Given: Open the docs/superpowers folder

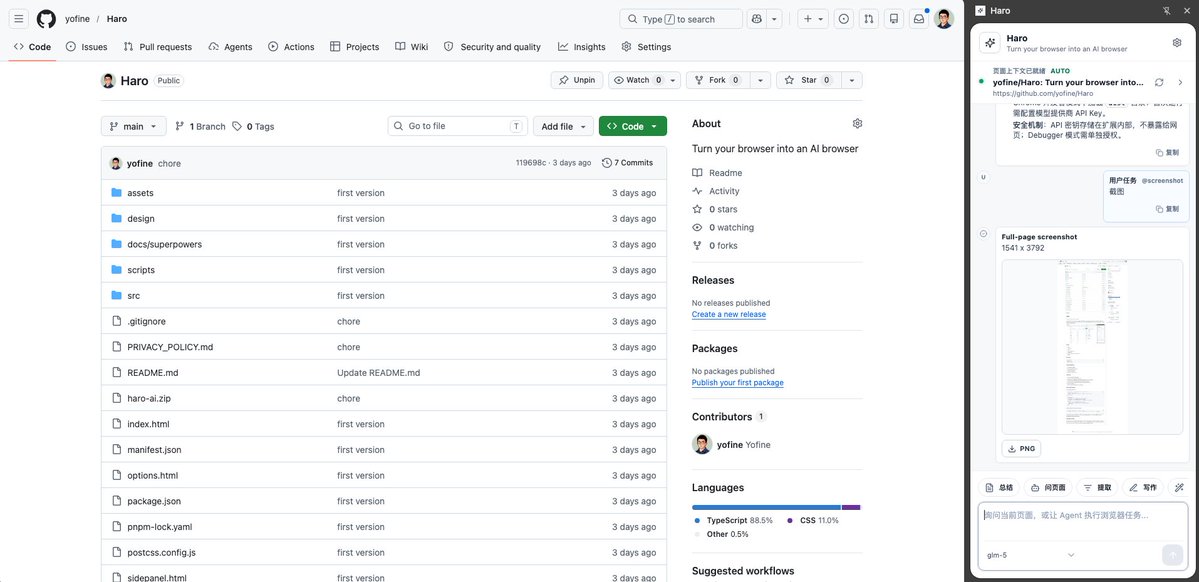Looking at the screenshot, I should [164, 244].
